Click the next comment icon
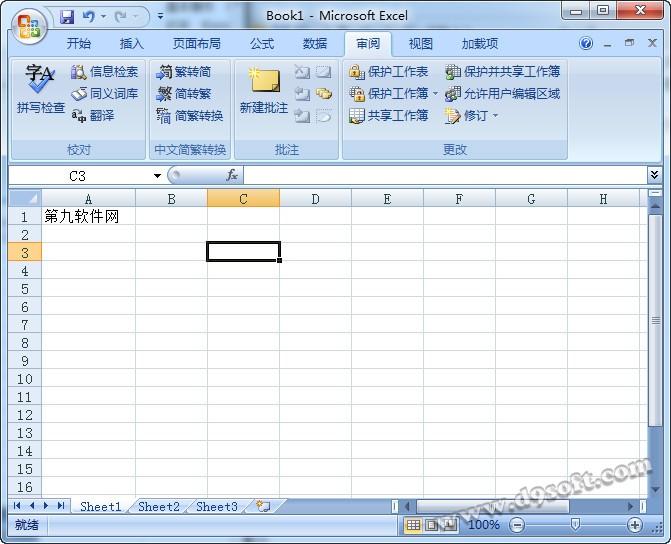The image size is (671, 544). click(x=302, y=116)
